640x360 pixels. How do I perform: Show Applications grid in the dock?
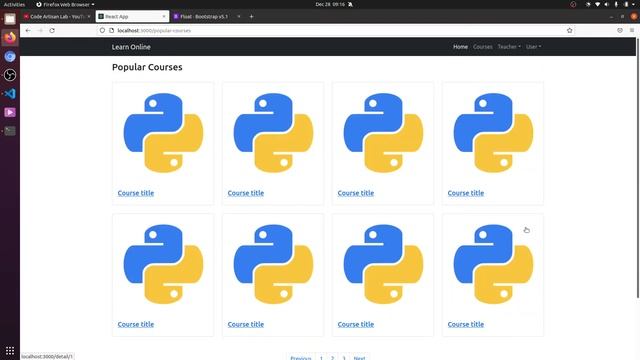coord(10,351)
